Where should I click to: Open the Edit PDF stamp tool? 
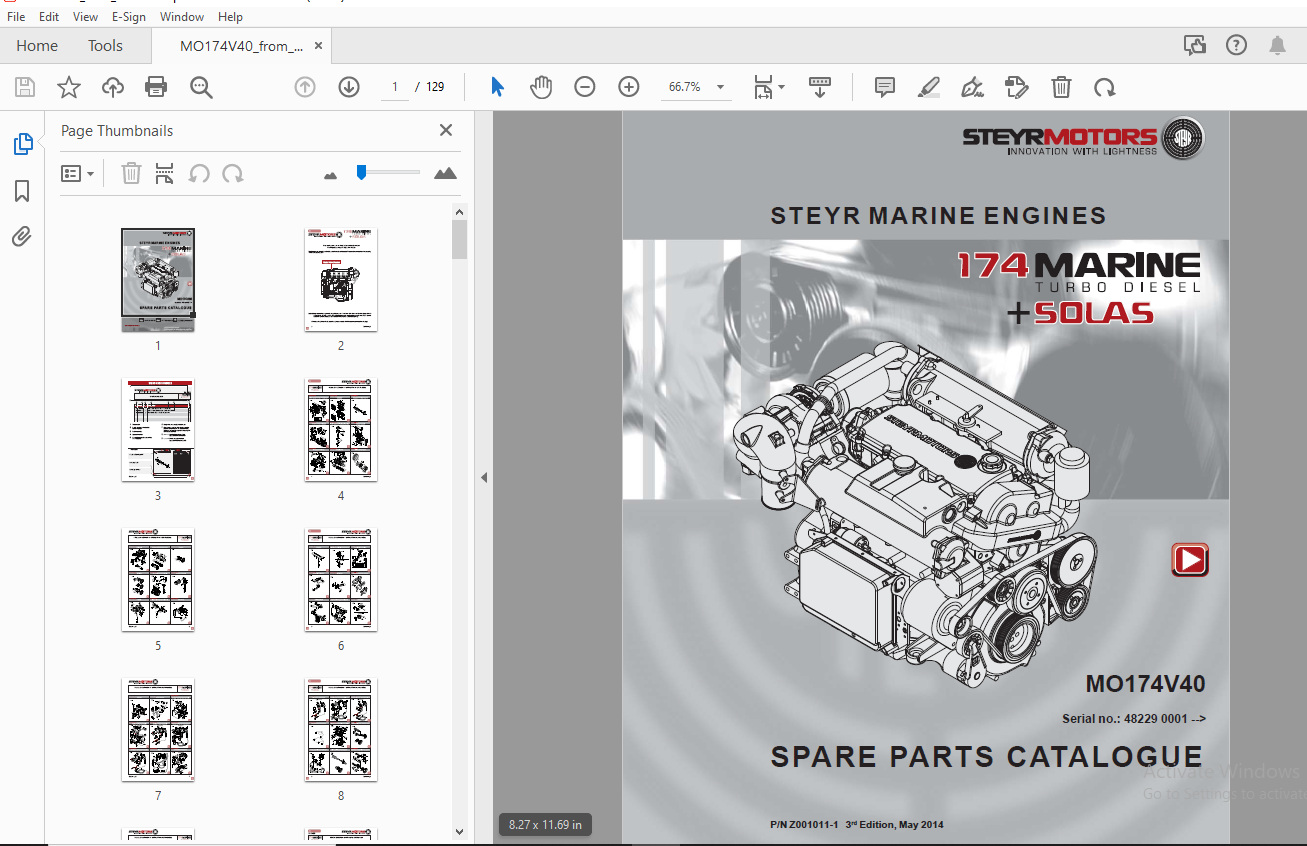(x=1017, y=87)
